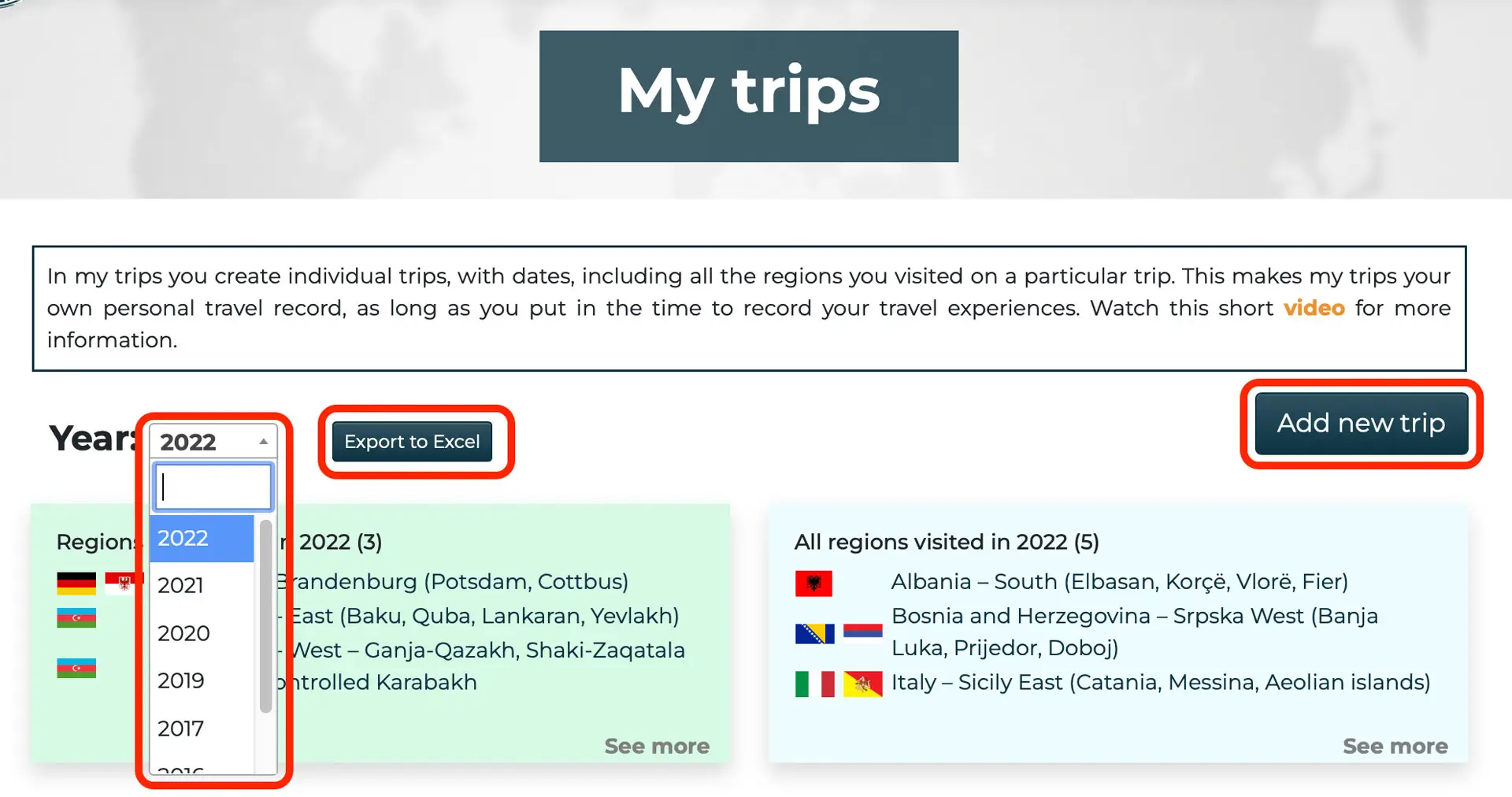Choose 2020 in the year dropdown
This screenshot has width=1512, height=797.
[x=183, y=633]
